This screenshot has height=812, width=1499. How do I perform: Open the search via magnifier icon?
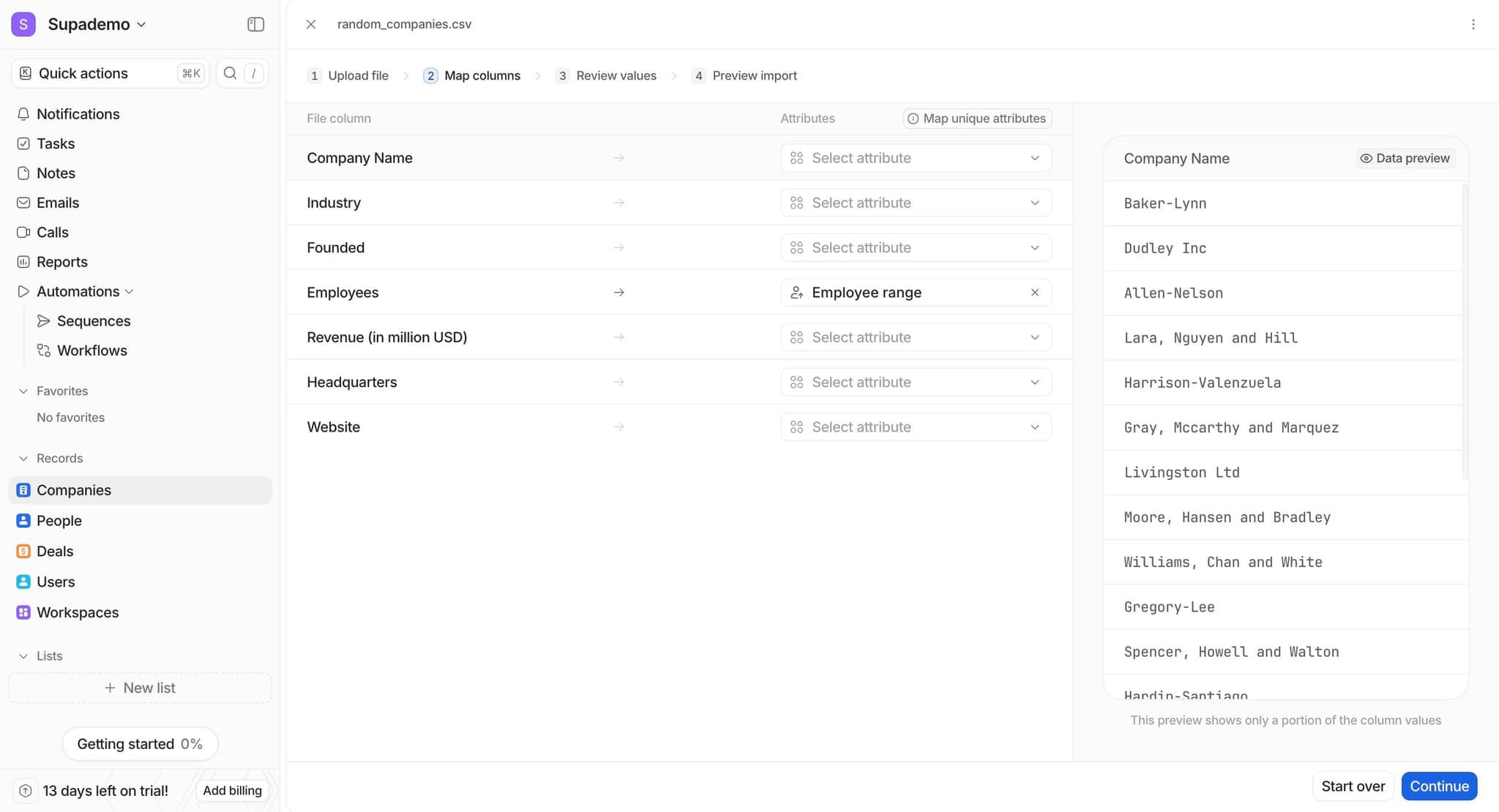[x=230, y=72]
